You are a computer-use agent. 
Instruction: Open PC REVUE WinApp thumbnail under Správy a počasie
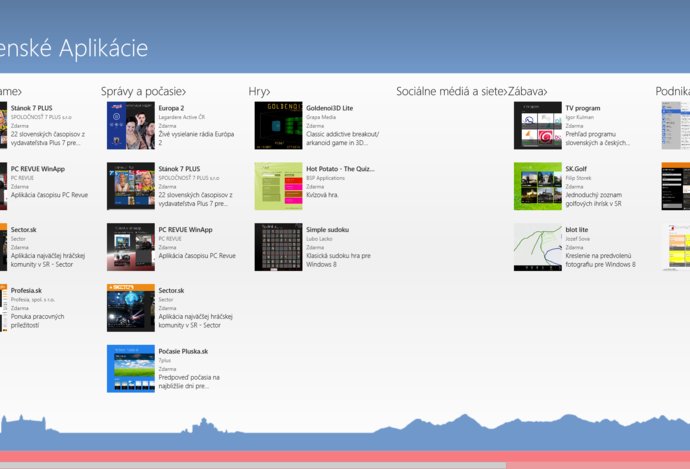pos(131,247)
